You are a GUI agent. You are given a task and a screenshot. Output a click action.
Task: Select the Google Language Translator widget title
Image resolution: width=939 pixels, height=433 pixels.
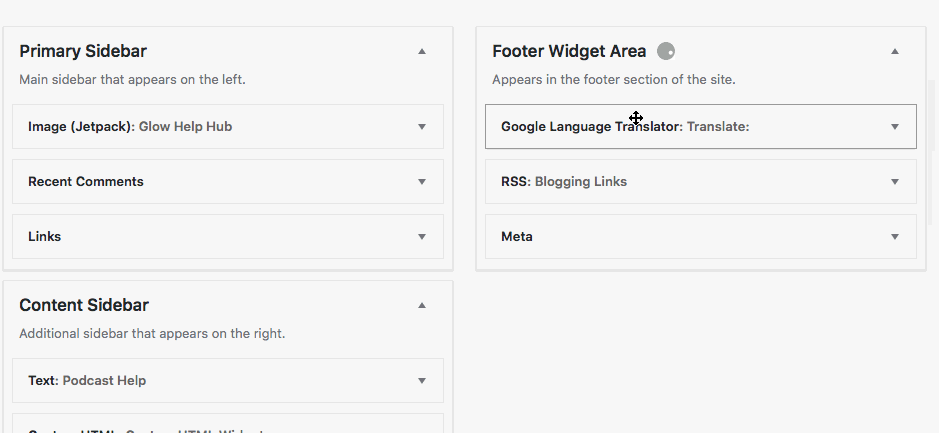tap(625, 127)
